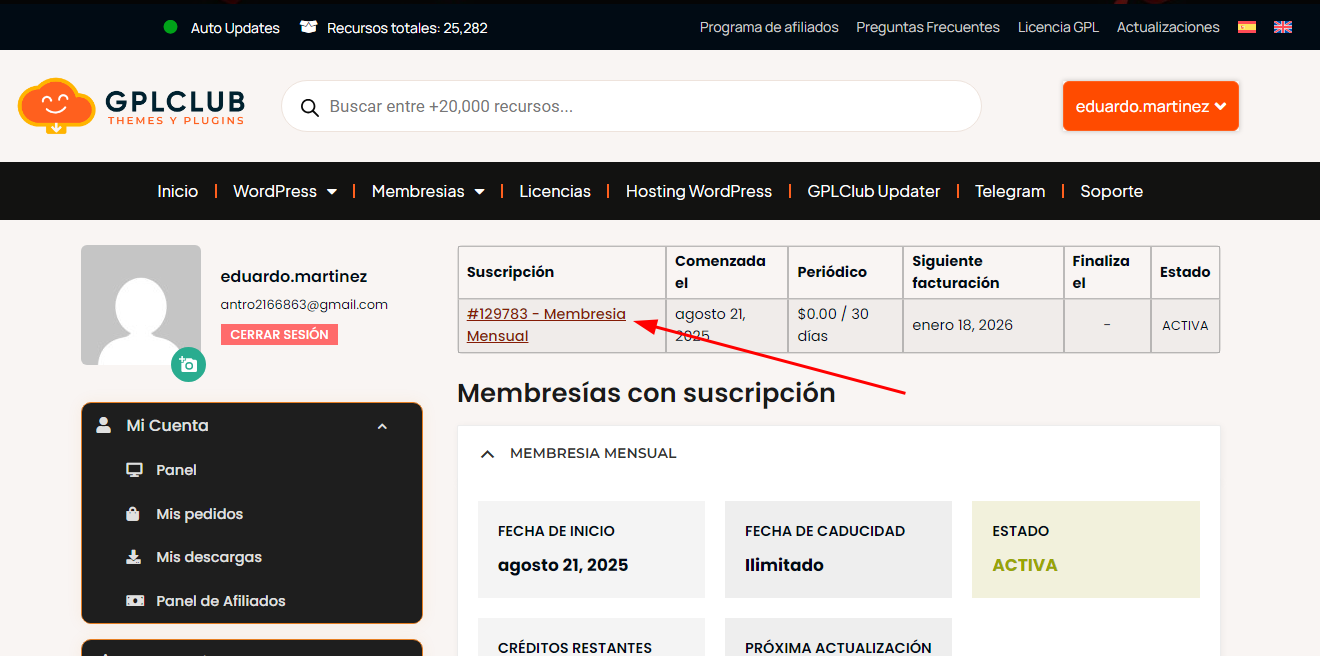Image resolution: width=1320 pixels, height=656 pixels.
Task: Click the search input field
Action: coord(631,106)
